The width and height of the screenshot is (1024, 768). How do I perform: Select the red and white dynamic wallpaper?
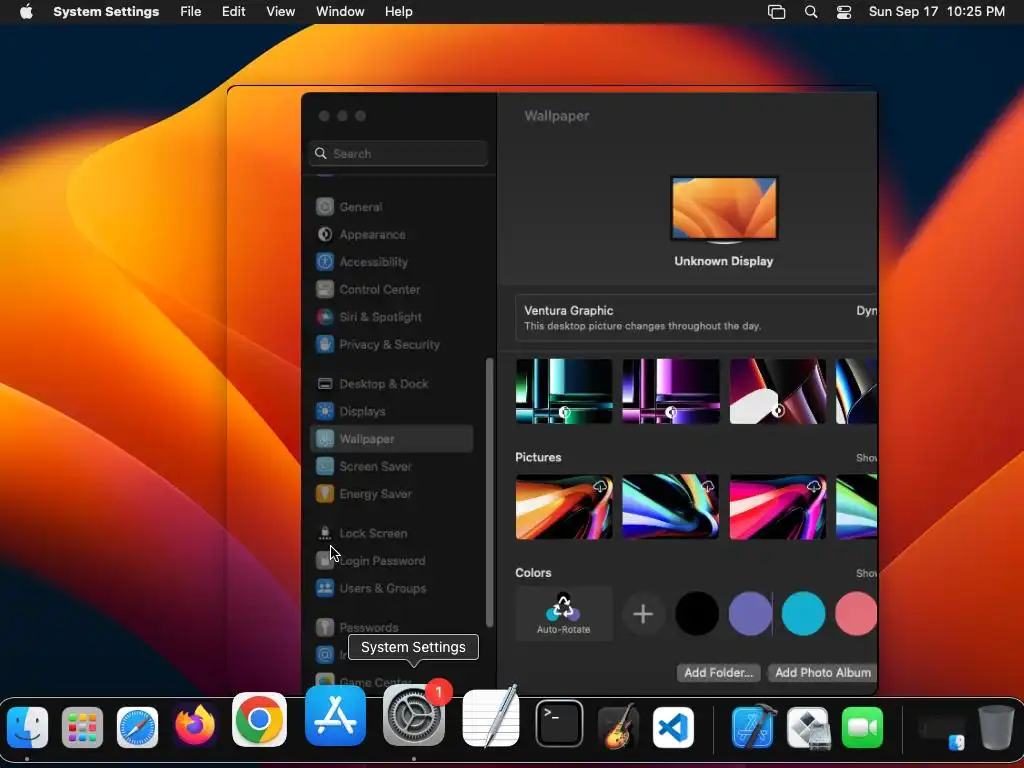click(x=778, y=391)
